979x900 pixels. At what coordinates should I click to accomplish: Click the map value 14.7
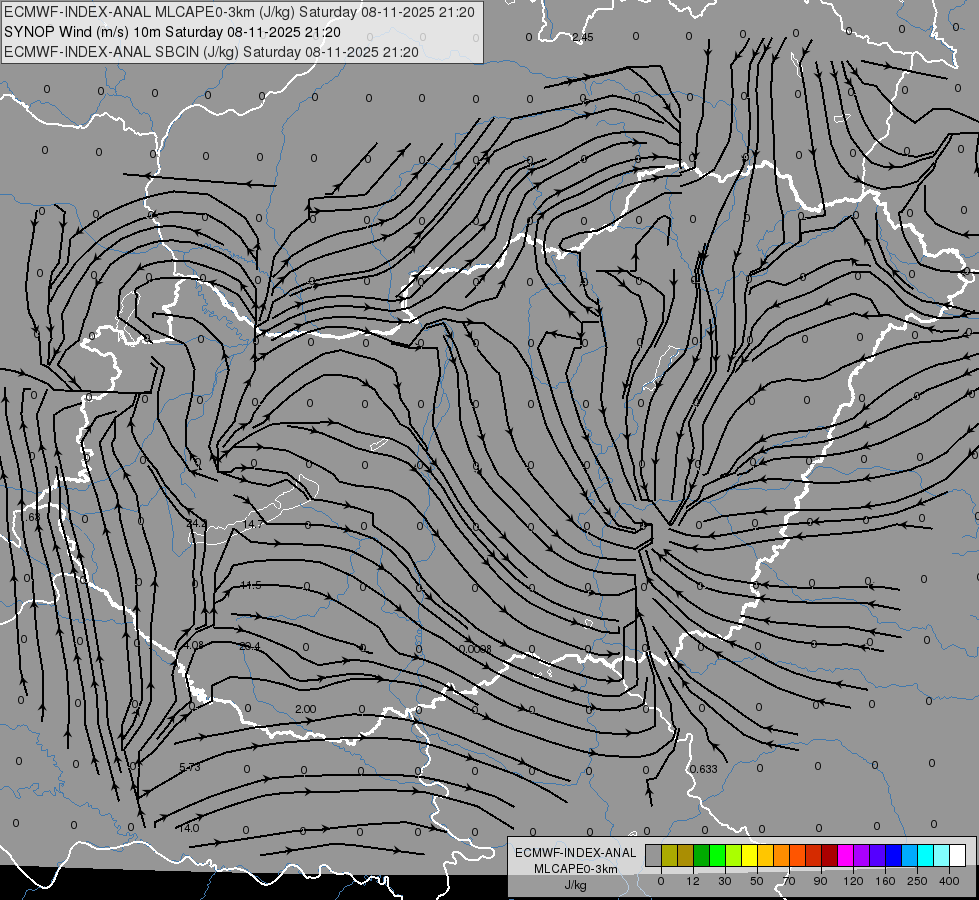click(x=253, y=524)
